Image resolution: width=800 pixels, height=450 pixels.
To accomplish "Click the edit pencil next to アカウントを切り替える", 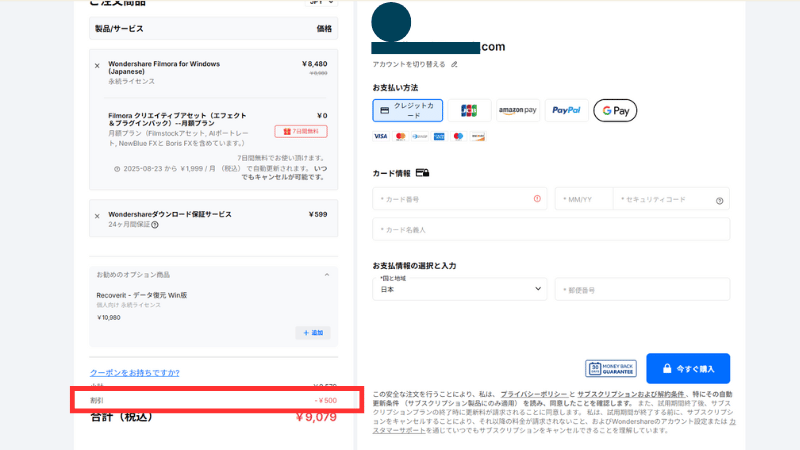I will tap(454, 64).
